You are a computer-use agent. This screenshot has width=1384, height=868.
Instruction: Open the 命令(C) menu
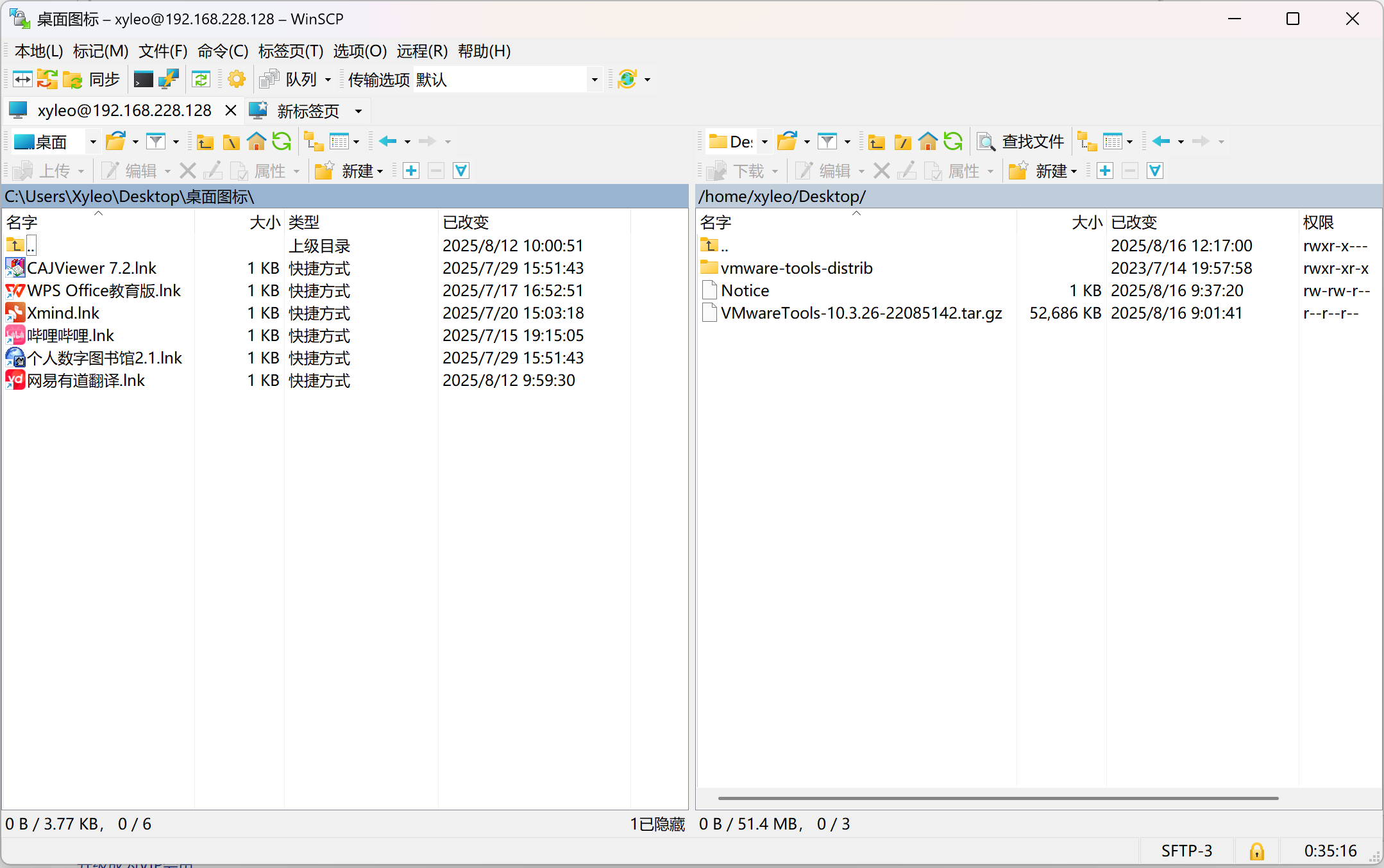223,51
